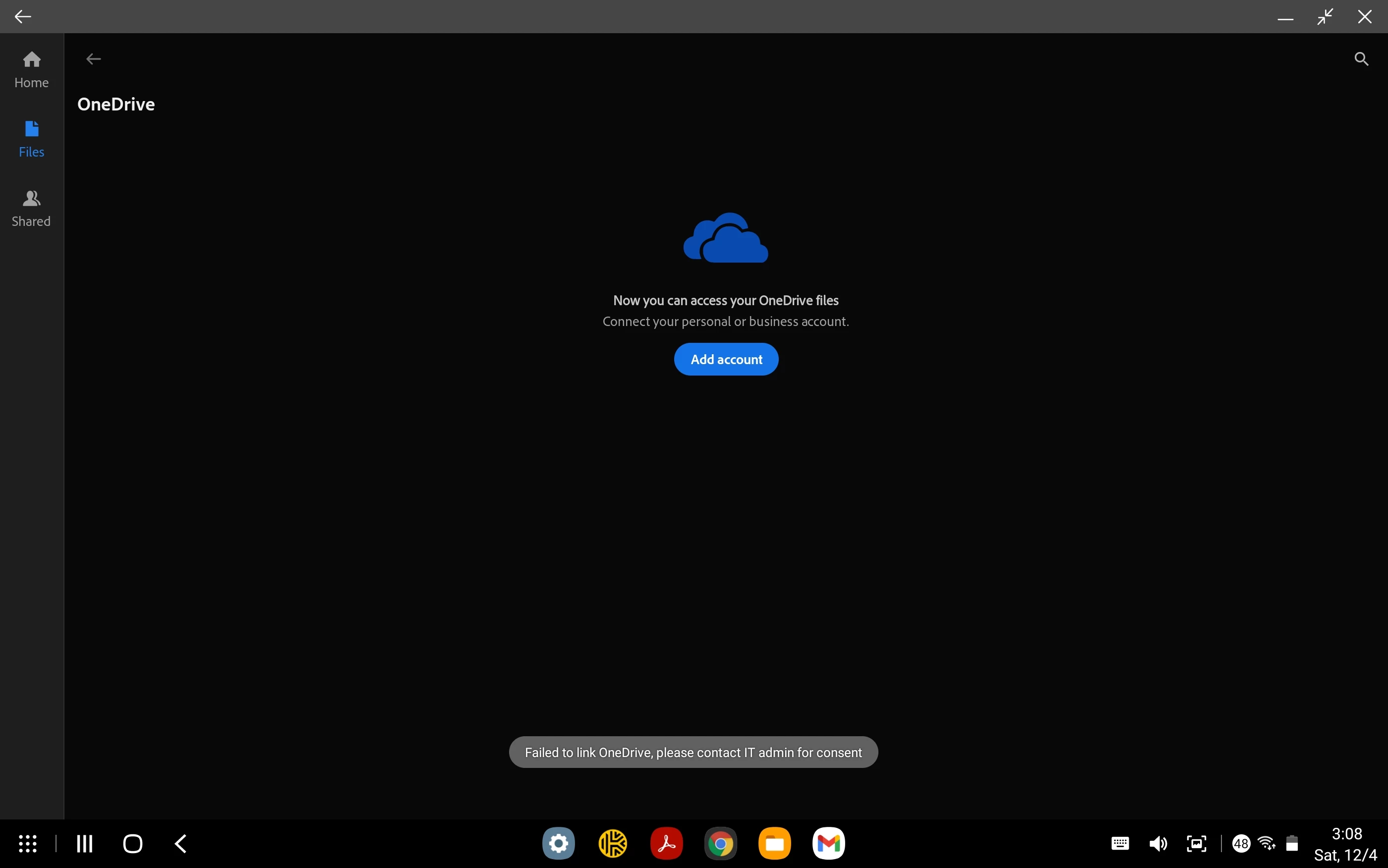Click the search magnifier icon
This screenshot has height=868, width=1388.
coord(1361,59)
